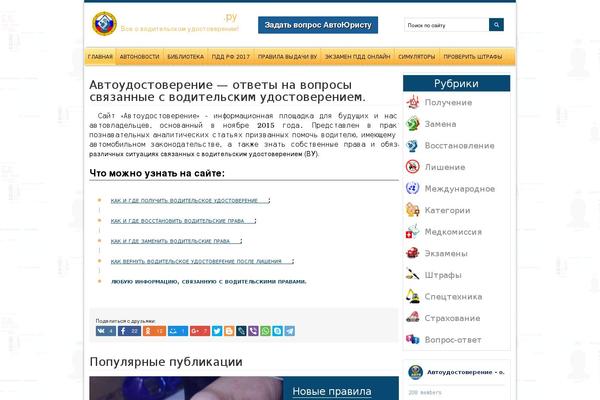Click the heading Что можно узнать на сайте
The image size is (600, 400).
click(157, 173)
